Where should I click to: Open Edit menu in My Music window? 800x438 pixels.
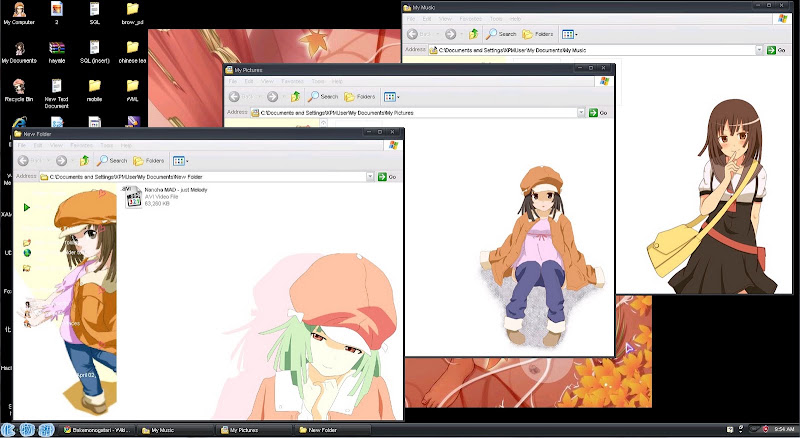coord(427,19)
